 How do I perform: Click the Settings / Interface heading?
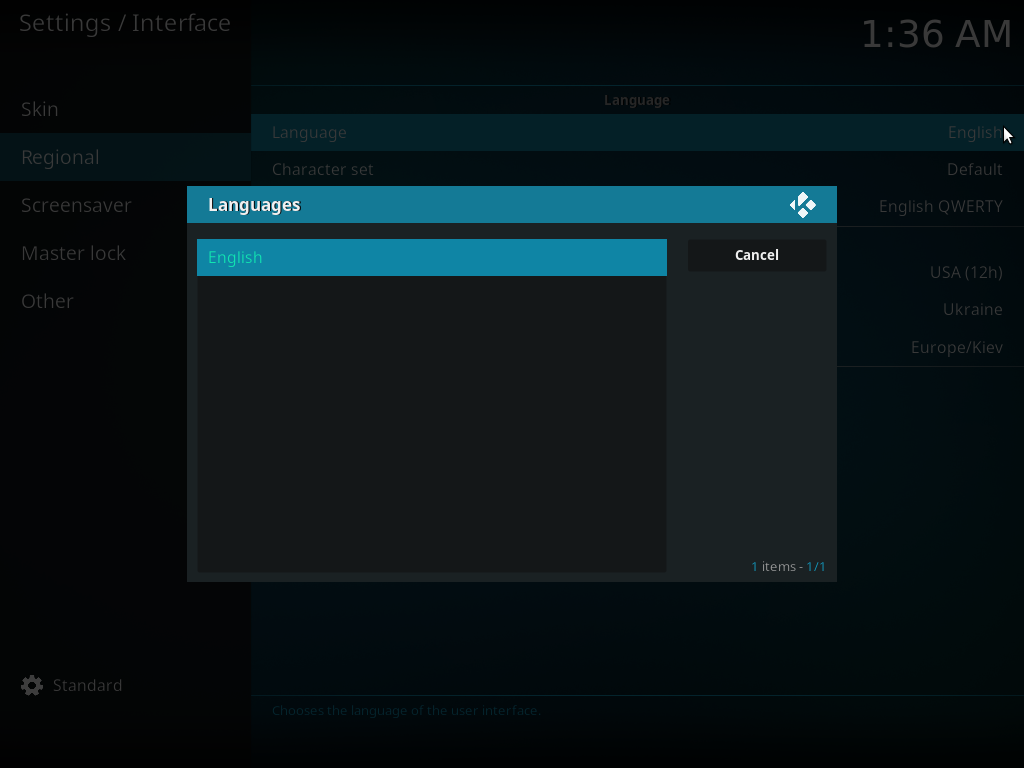[x=125, y=23]
